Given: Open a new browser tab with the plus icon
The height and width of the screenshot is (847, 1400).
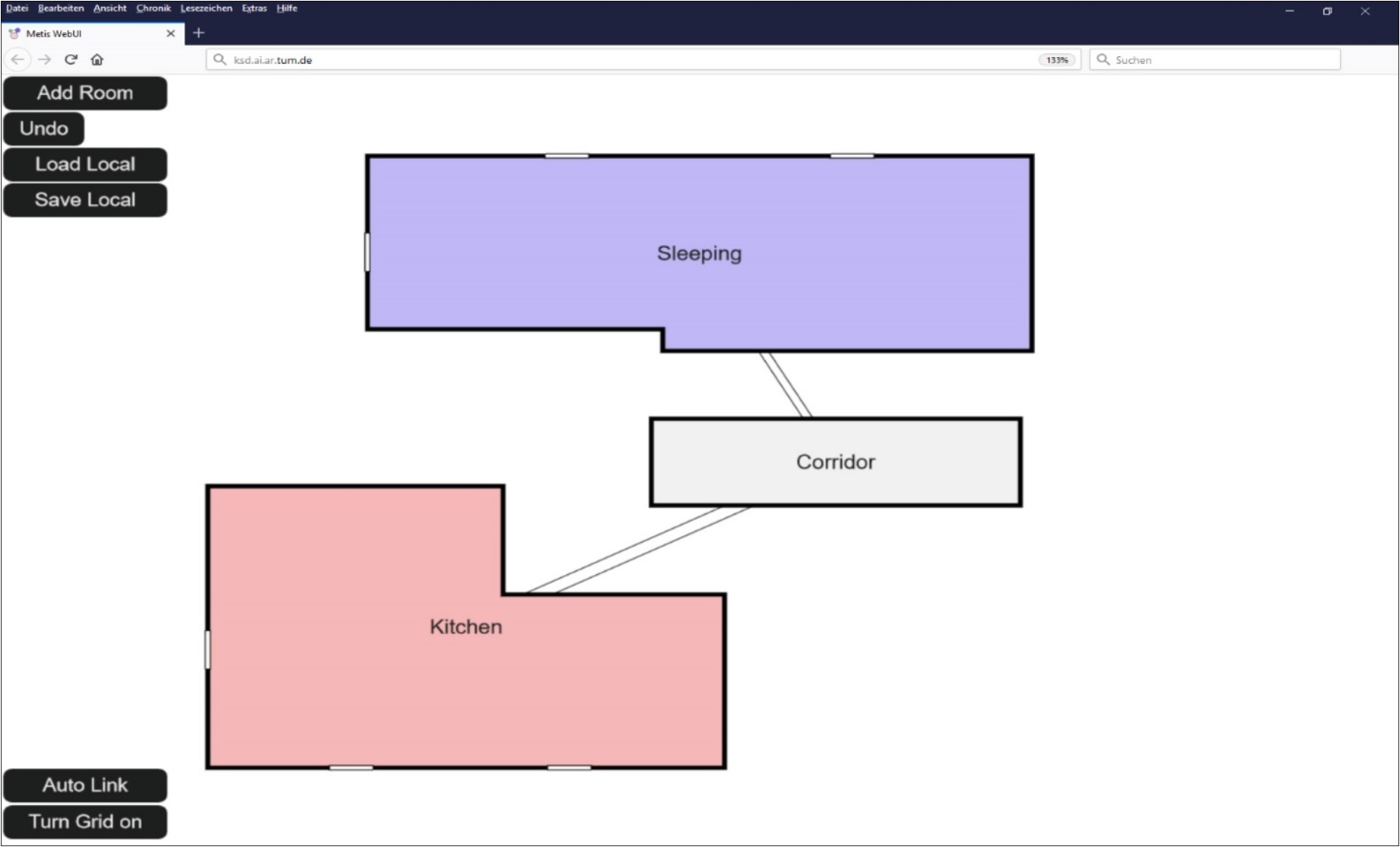Looking at the screenshot, I should point(198,32).
